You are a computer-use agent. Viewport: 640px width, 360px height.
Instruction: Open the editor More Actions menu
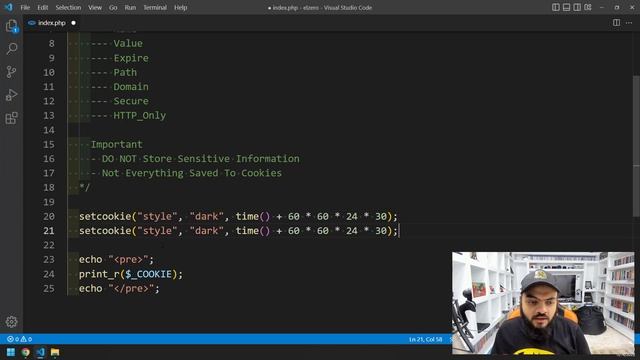click(x=629, y=23)
